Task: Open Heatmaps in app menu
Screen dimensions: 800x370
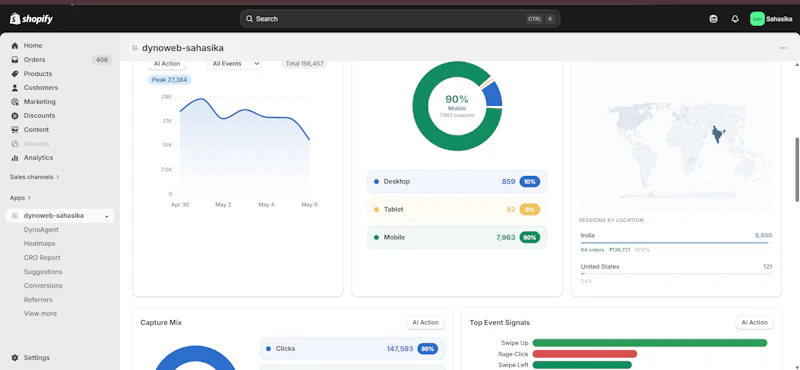Action: pos(39,244)
